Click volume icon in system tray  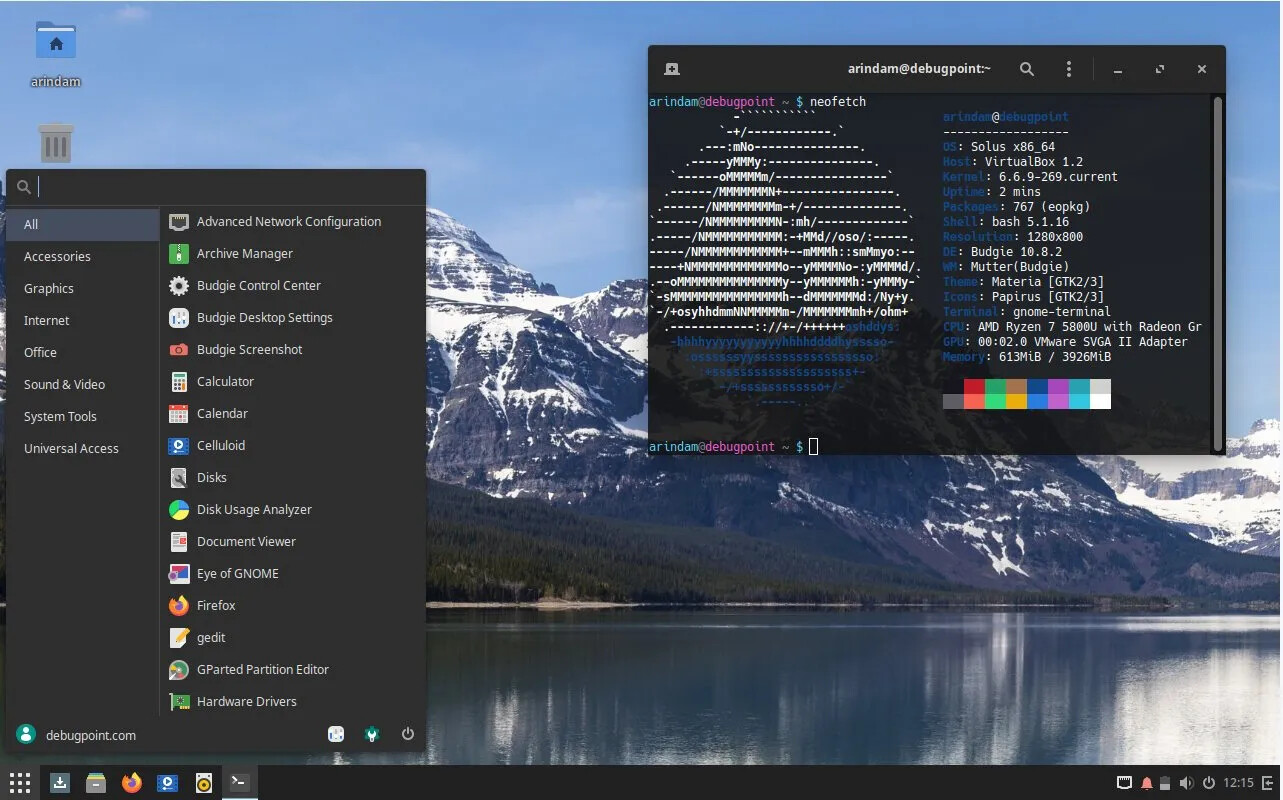point(1187,783)
